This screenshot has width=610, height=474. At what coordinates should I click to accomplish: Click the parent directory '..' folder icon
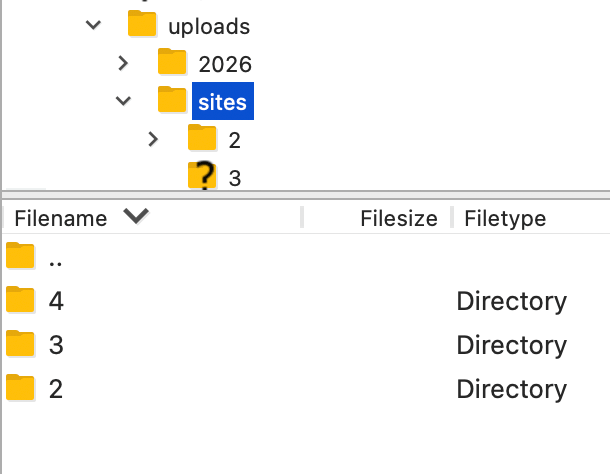click(20, 257)
